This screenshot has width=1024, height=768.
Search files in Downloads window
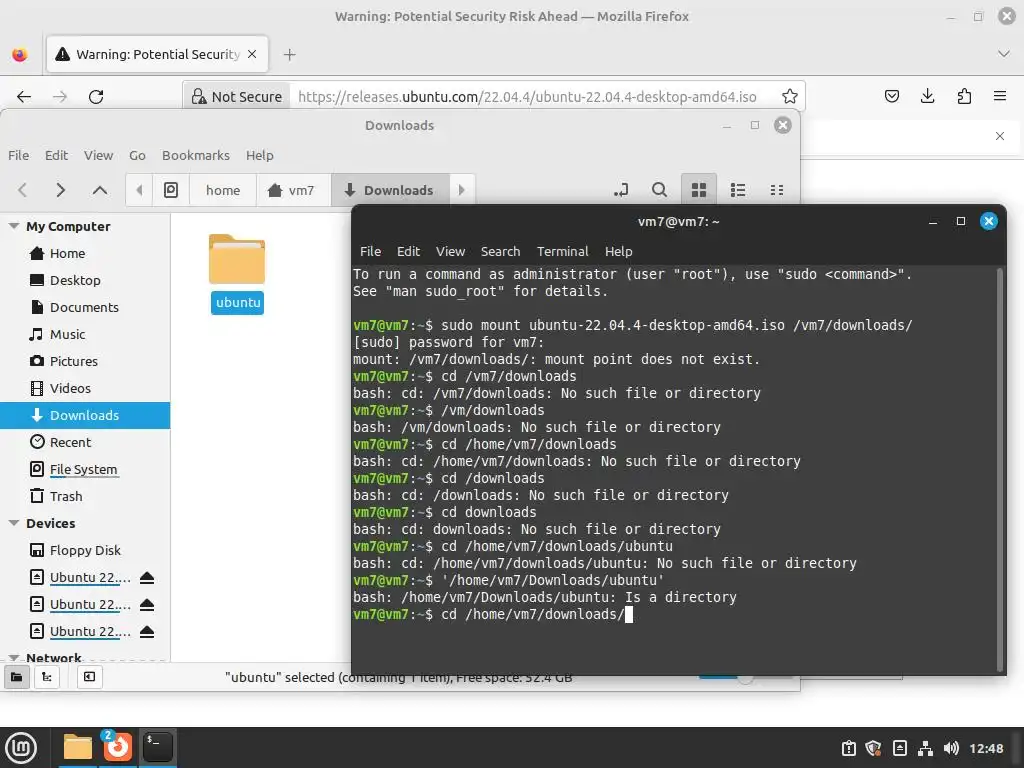pos(660,190)
